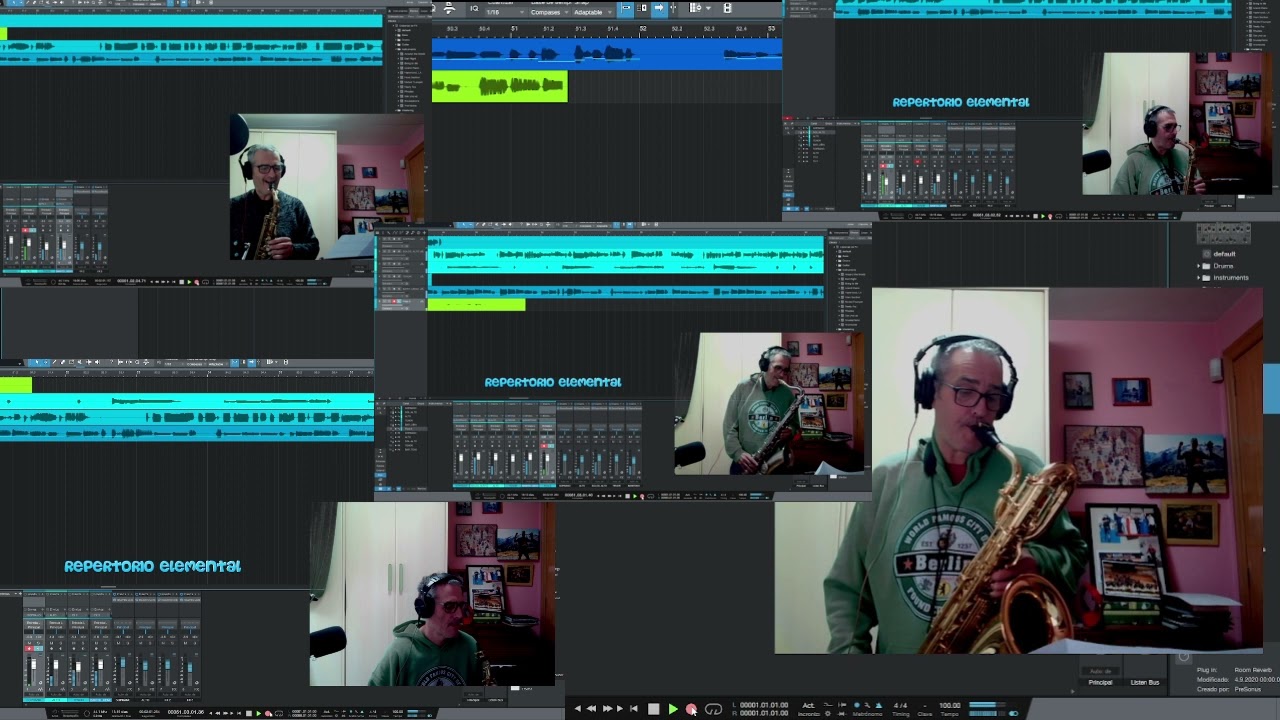Click the Return to Zero transport icon
The image size is (1280, 720).
pyautogui.click(x=633, y=709)
